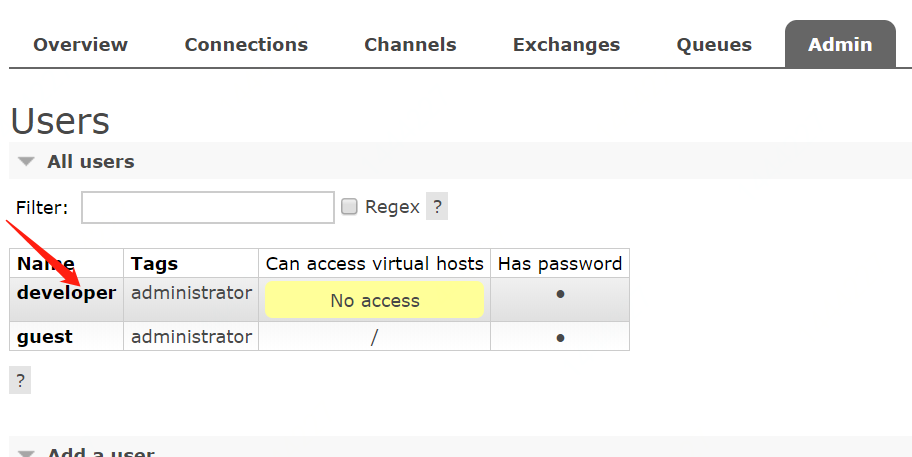Open the guest user details
This screenshot has width=912, height=457.
tap(45, 337)
